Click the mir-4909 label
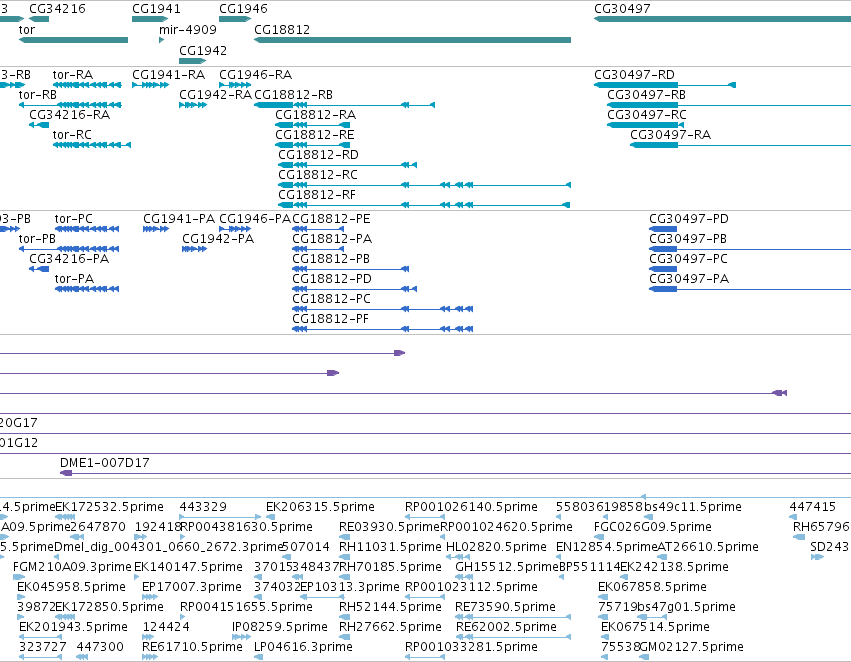851x662 pixels. click(188, 30)
